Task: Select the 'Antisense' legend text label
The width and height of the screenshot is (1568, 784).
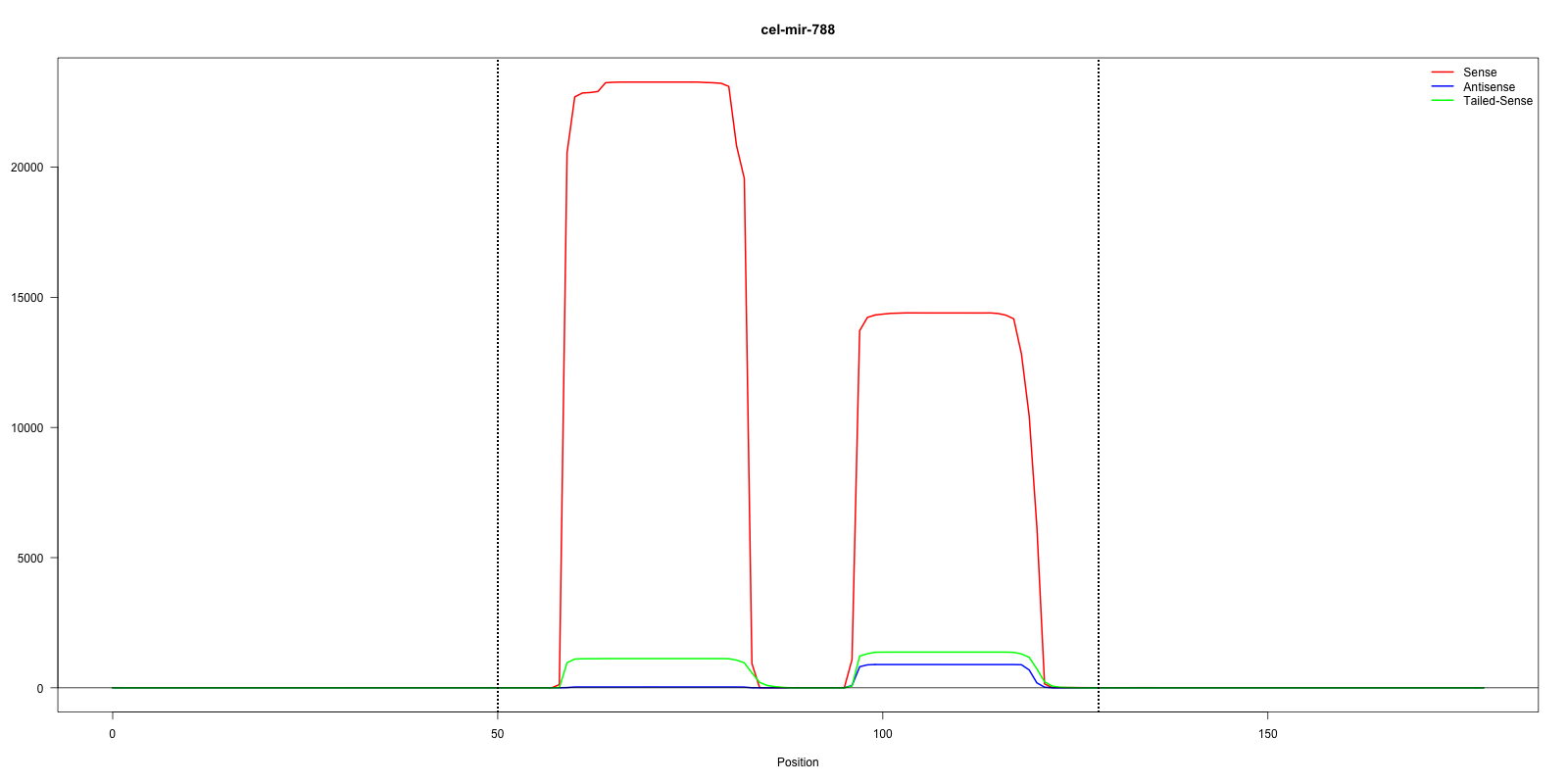Action: 1488,87
